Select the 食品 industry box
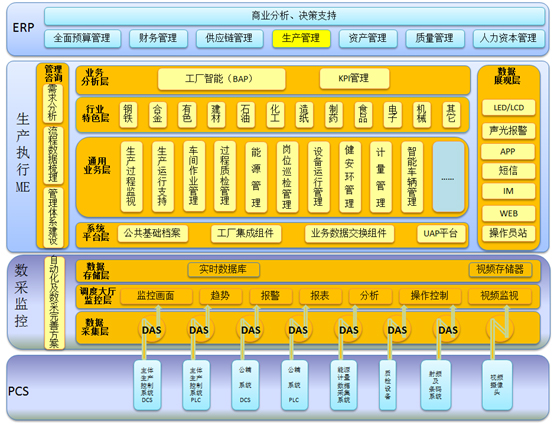The width and height of the screenshot is (554, 425). tap(363, 114)
